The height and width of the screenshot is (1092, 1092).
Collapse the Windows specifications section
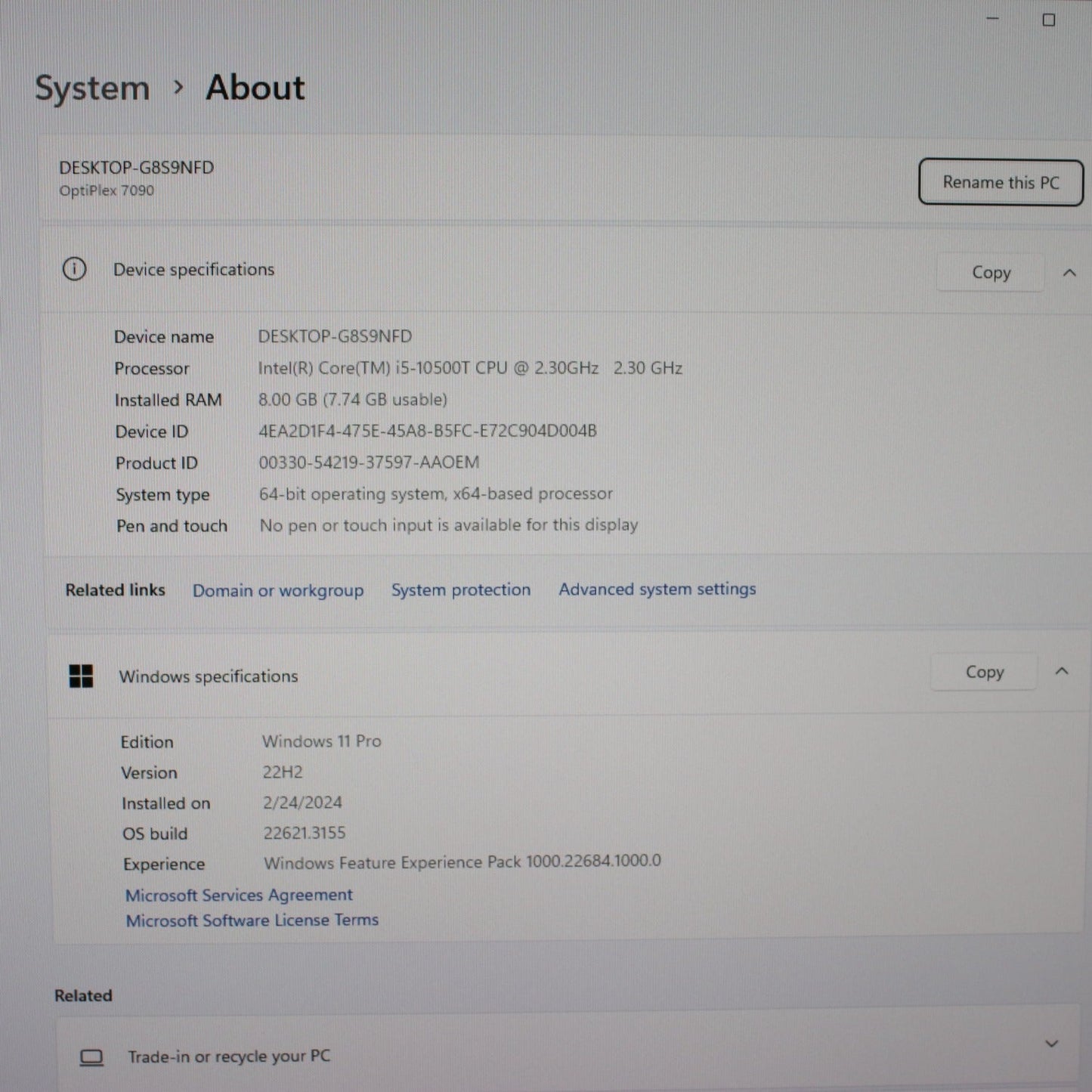1062,671
